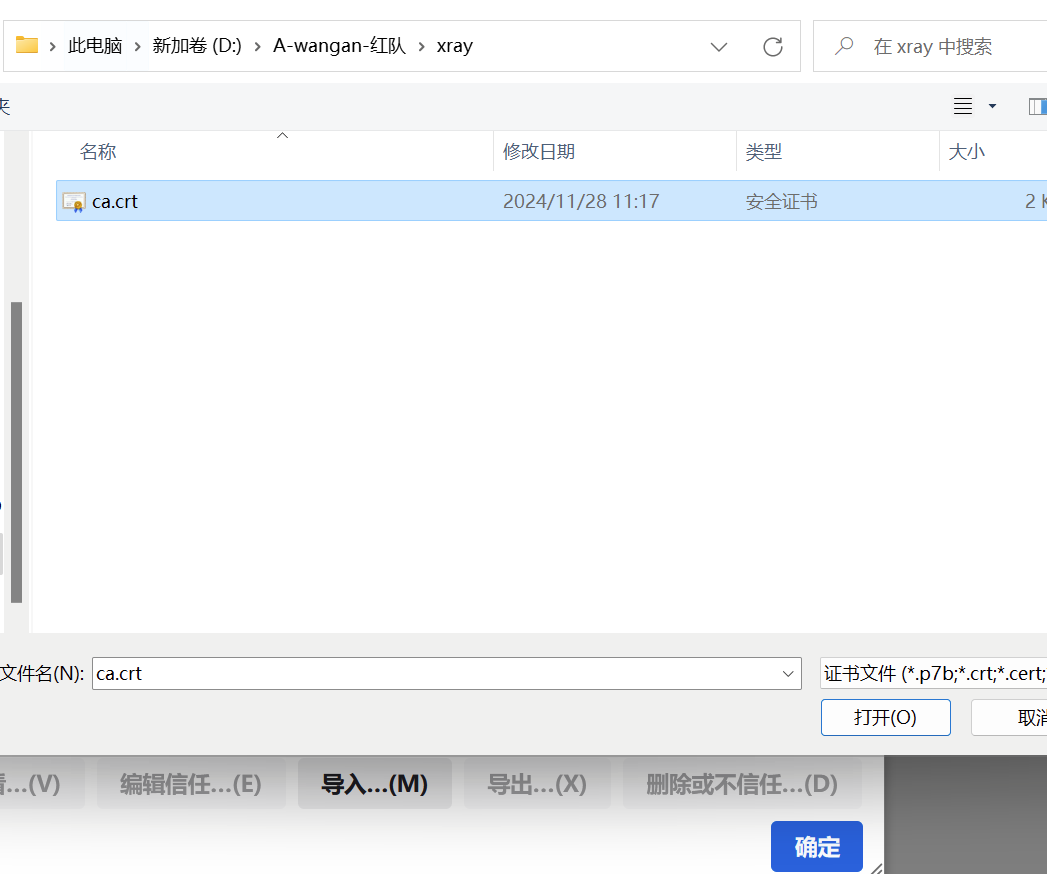
Task: Navigate to 此电脑 in breadcrumb
Action: point(95,46)
